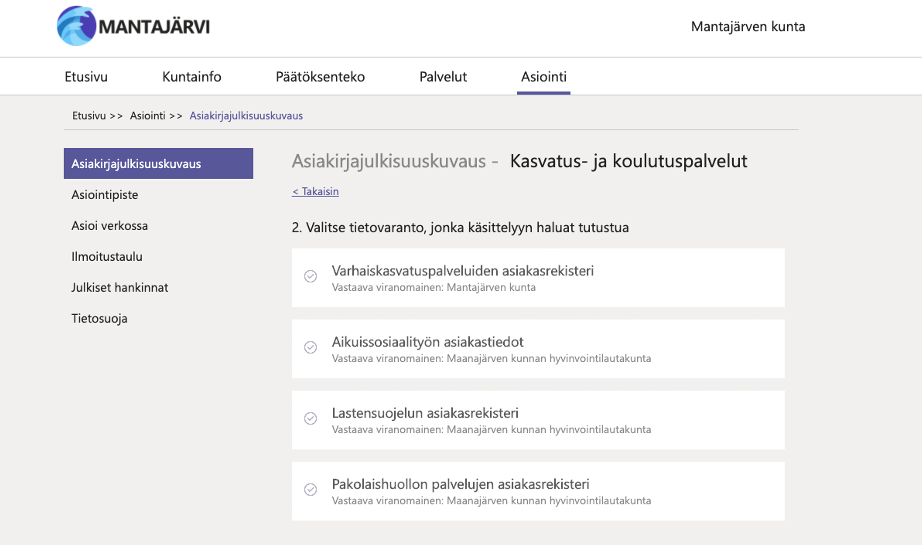Viewport: 922px width, 545px height.
Task: Open Ilmoitustaulu in the sidebar
Action: pyautogui.click(x=107, y=257)
